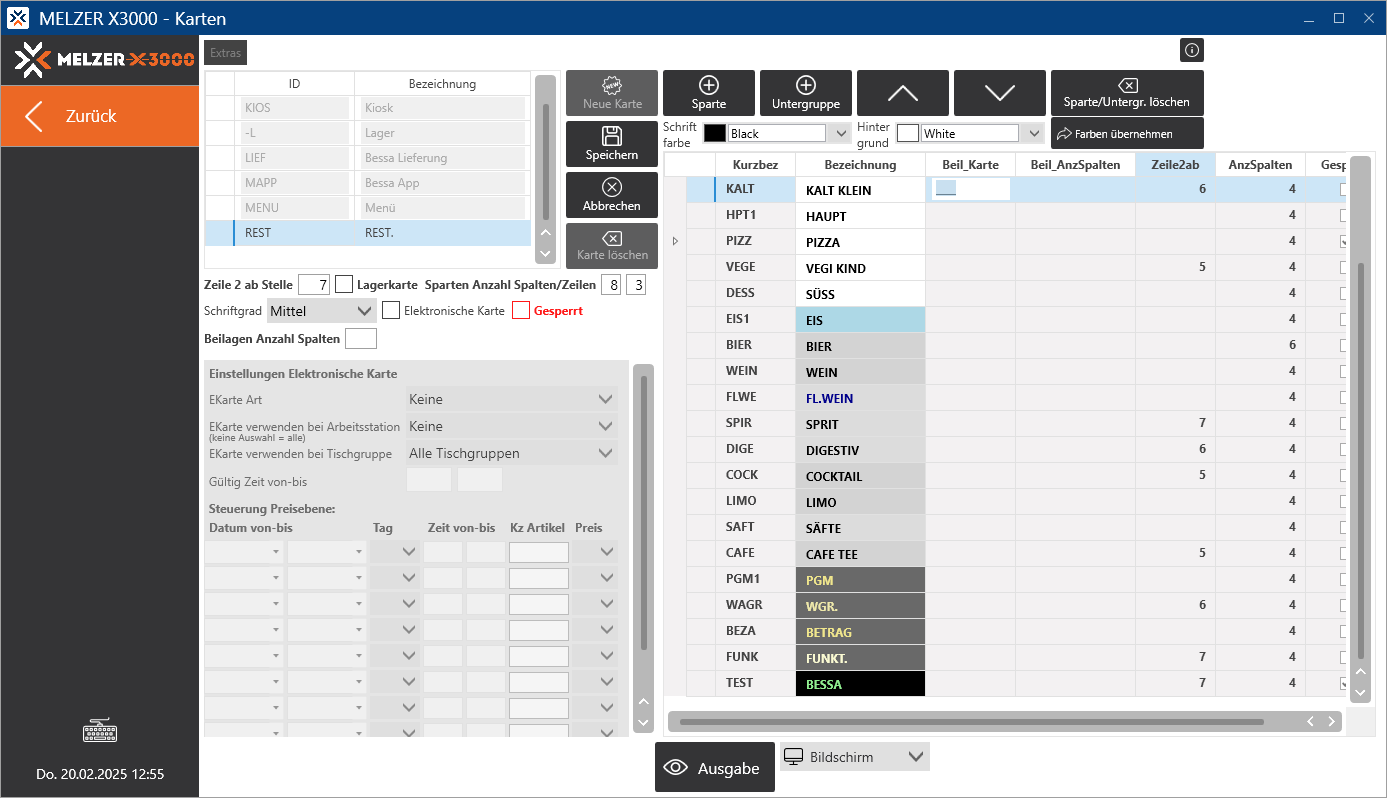Go back with the Zurück button
The image size is (1387, 798).
click(99, 116)
